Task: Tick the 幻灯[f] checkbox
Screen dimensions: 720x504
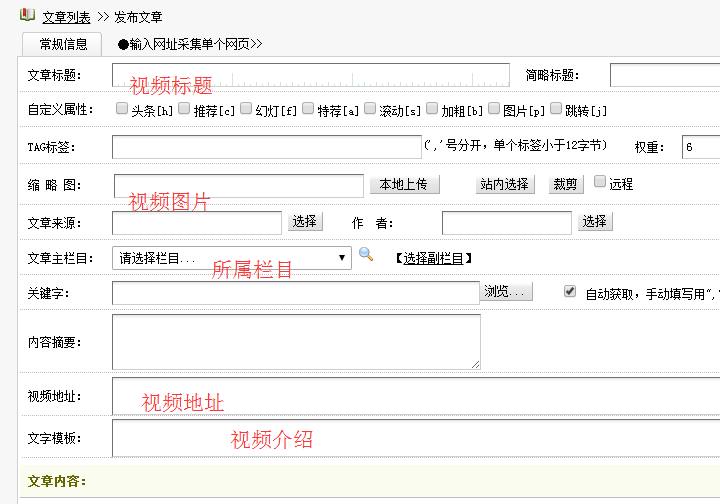Action: coord(246,108)
